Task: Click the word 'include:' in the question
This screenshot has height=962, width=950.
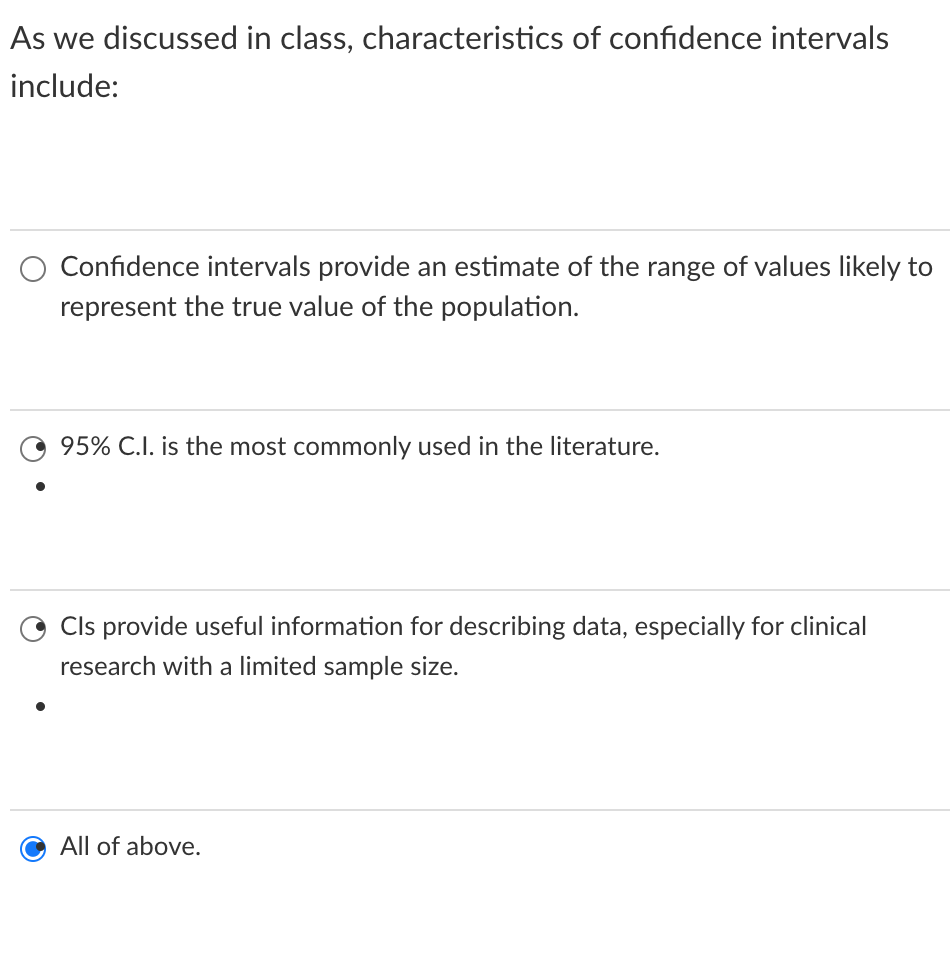Action: click(62, 86)
